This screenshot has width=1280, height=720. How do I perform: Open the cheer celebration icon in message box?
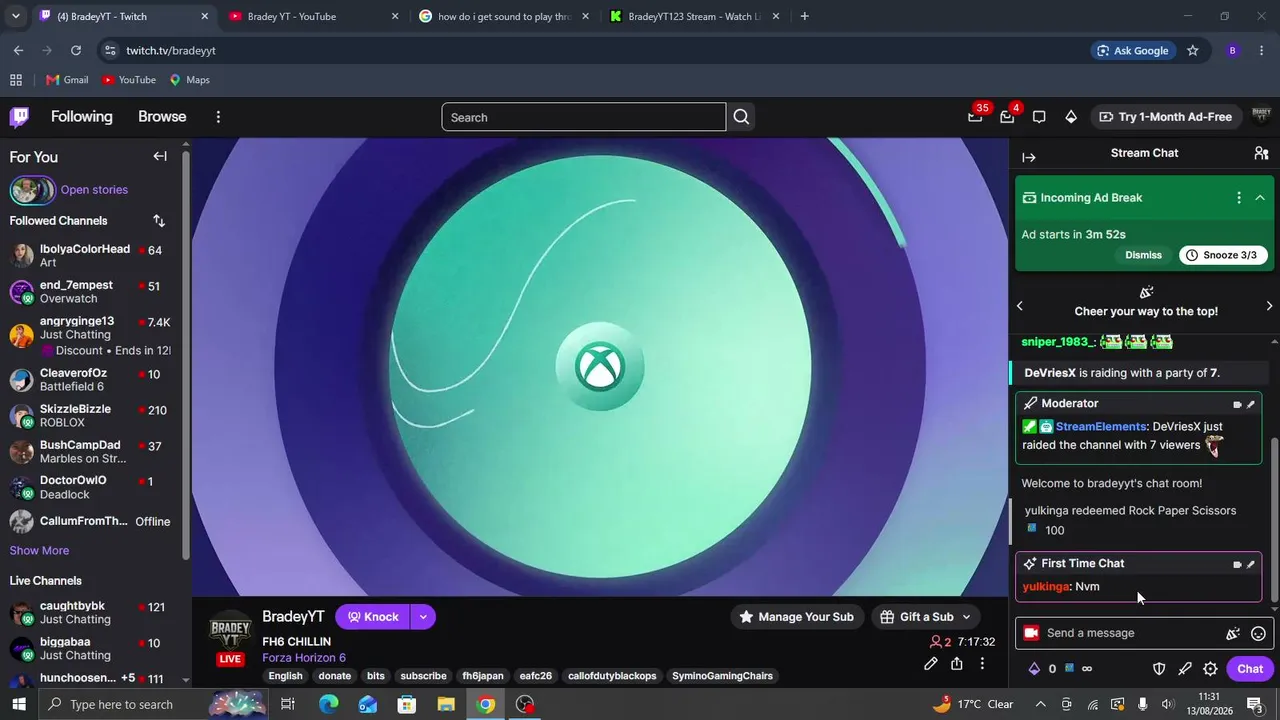(1233, 633)
